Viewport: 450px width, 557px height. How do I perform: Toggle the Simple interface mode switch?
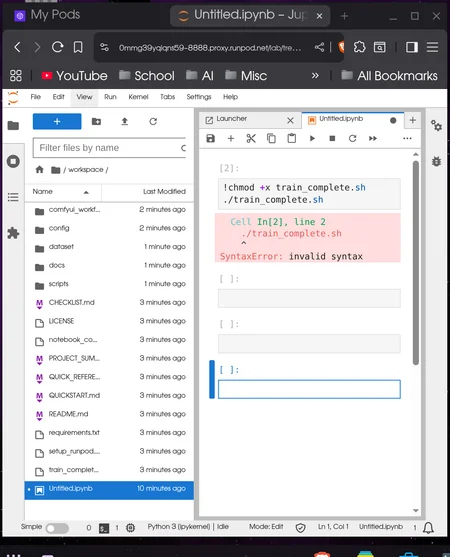pos(57,528)
